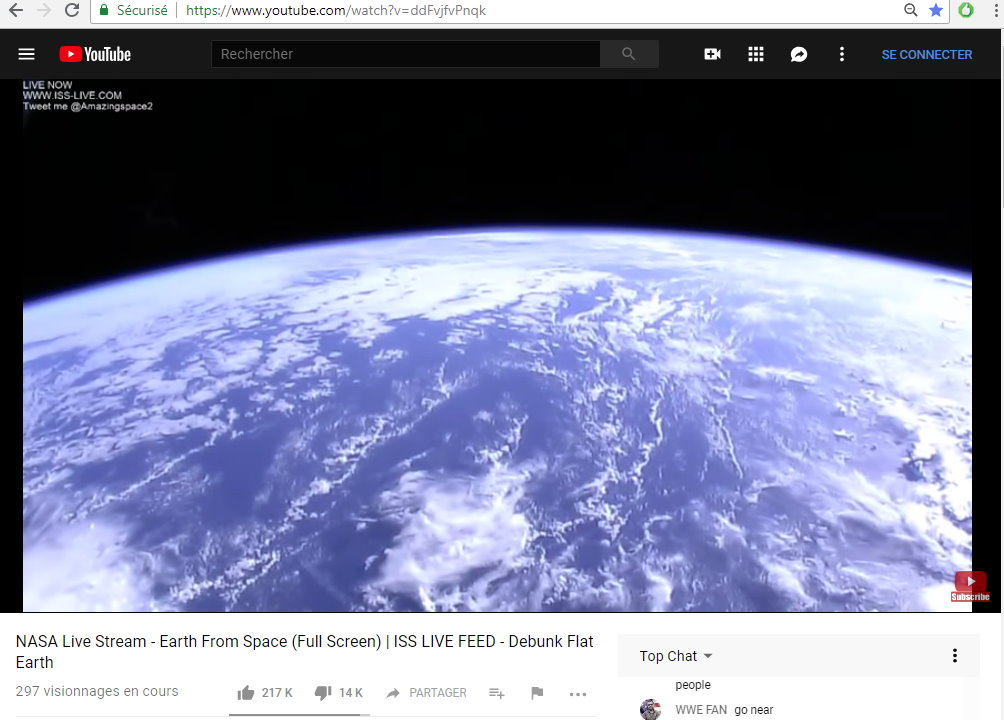Click the search magnifier button
The width and height of the screenshot is (1004, 720).
tap(629, 54)
